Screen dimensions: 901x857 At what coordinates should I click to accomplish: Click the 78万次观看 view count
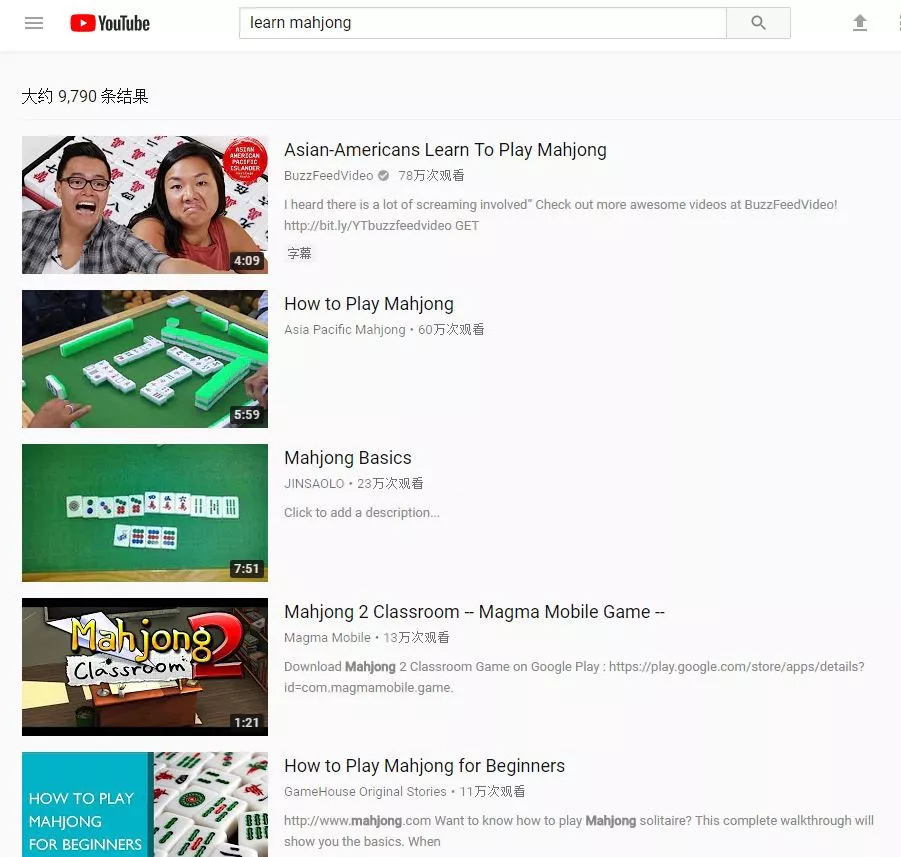(432, 176)
